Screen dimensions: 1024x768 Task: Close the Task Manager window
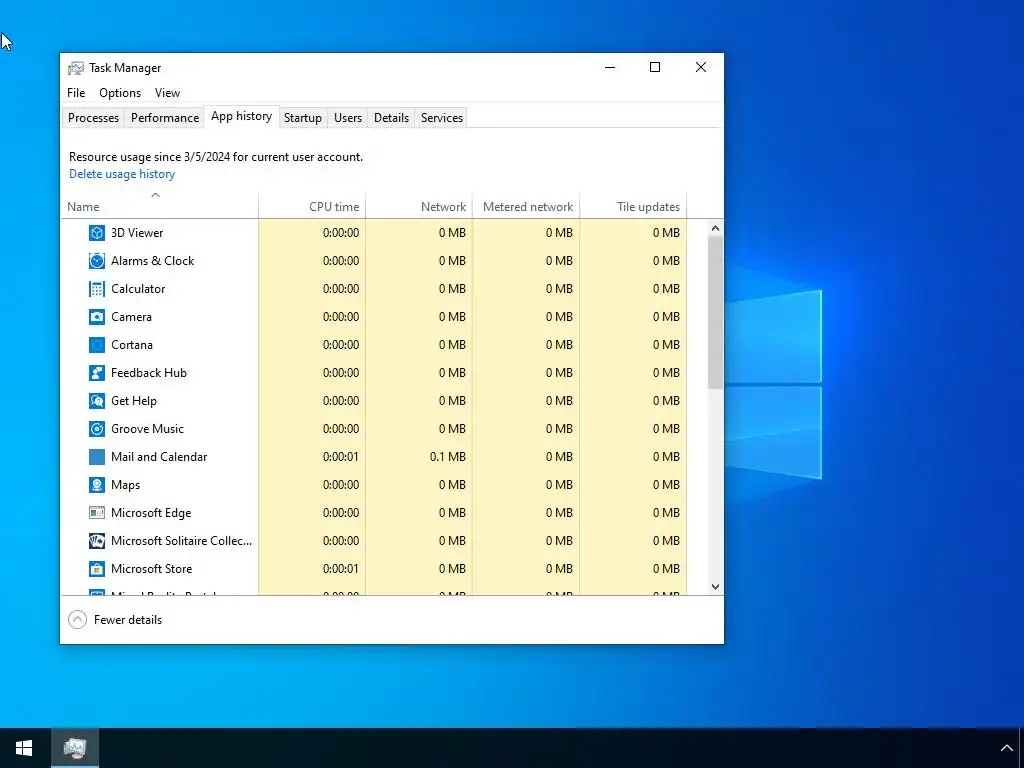point(701,67)
